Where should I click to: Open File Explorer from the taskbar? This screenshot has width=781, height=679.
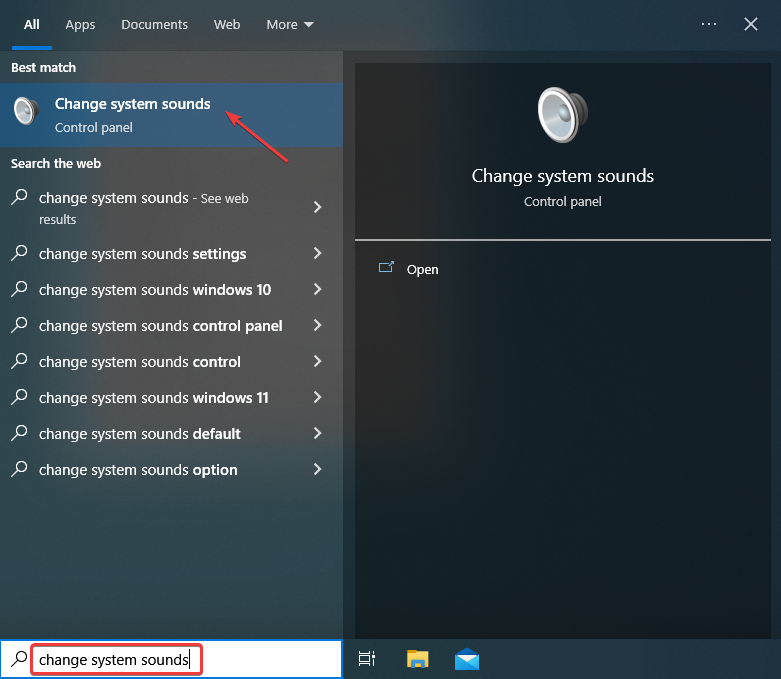[x=417, y=659]
